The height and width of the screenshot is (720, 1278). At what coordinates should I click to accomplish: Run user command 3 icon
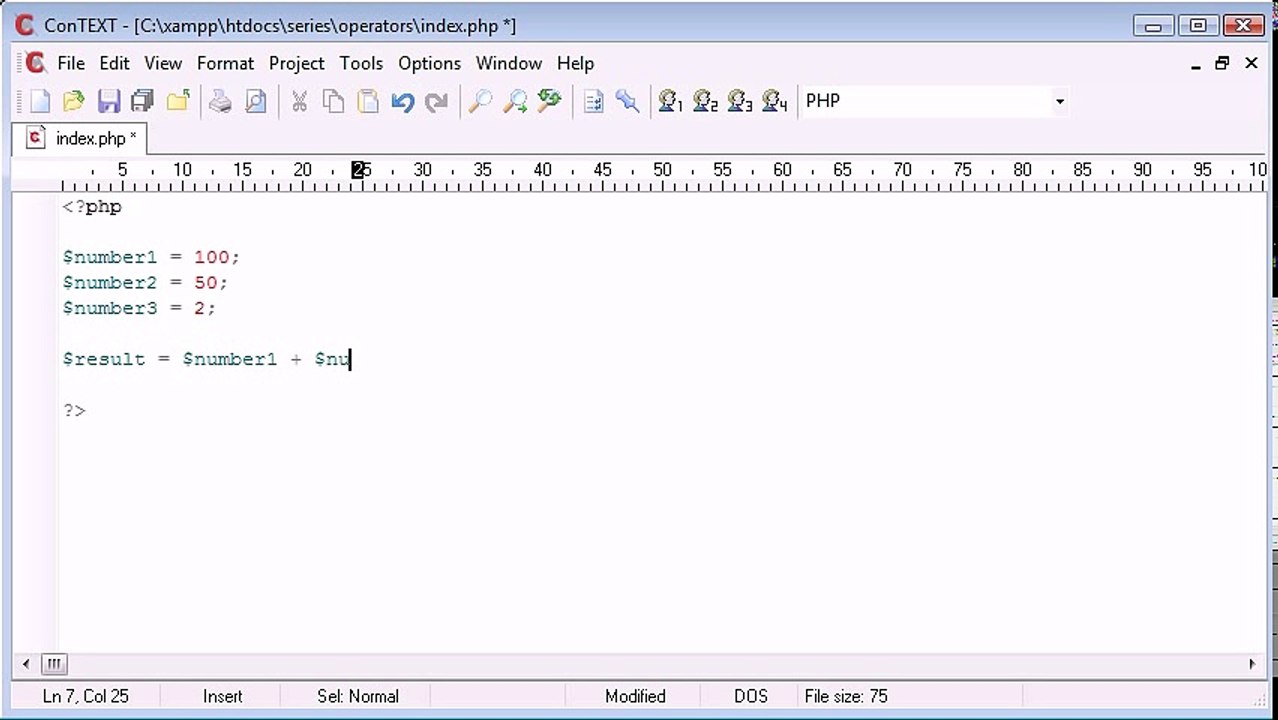click(x=740, y=101)
